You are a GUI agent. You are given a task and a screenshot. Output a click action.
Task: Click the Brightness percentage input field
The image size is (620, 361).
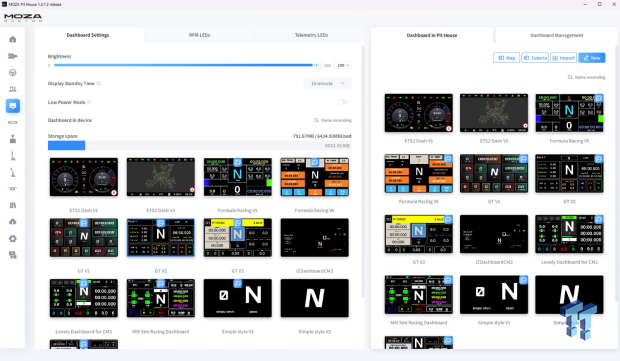pyautogui.click(x=342, y=65)
